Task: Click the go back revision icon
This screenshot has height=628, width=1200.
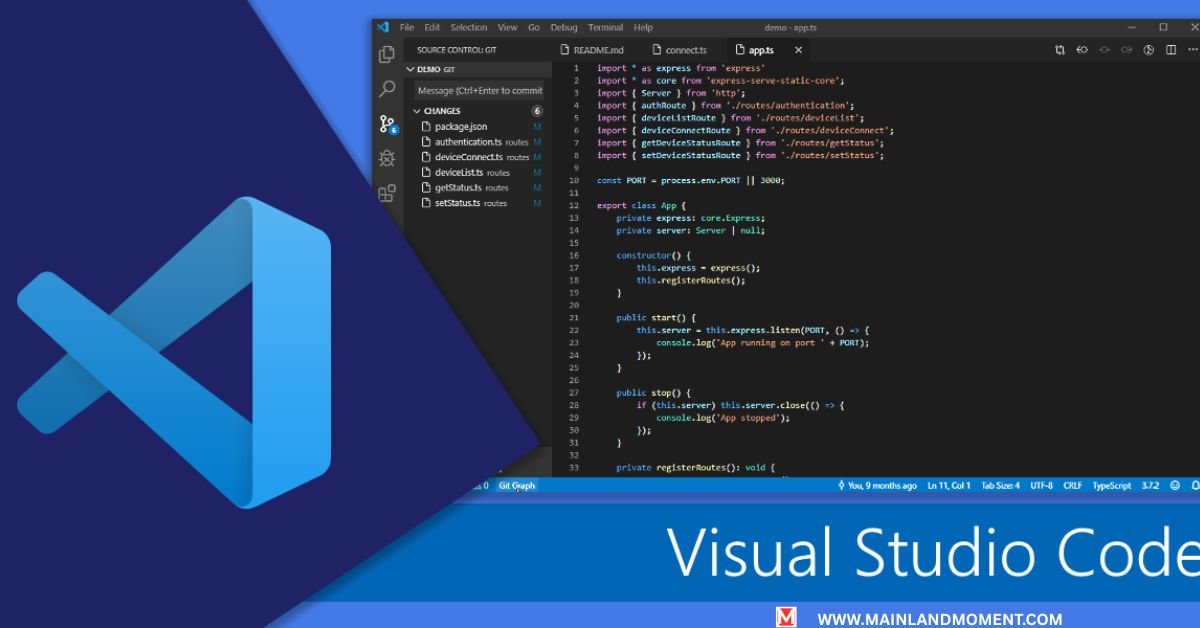Action: tap(1082, 49)
